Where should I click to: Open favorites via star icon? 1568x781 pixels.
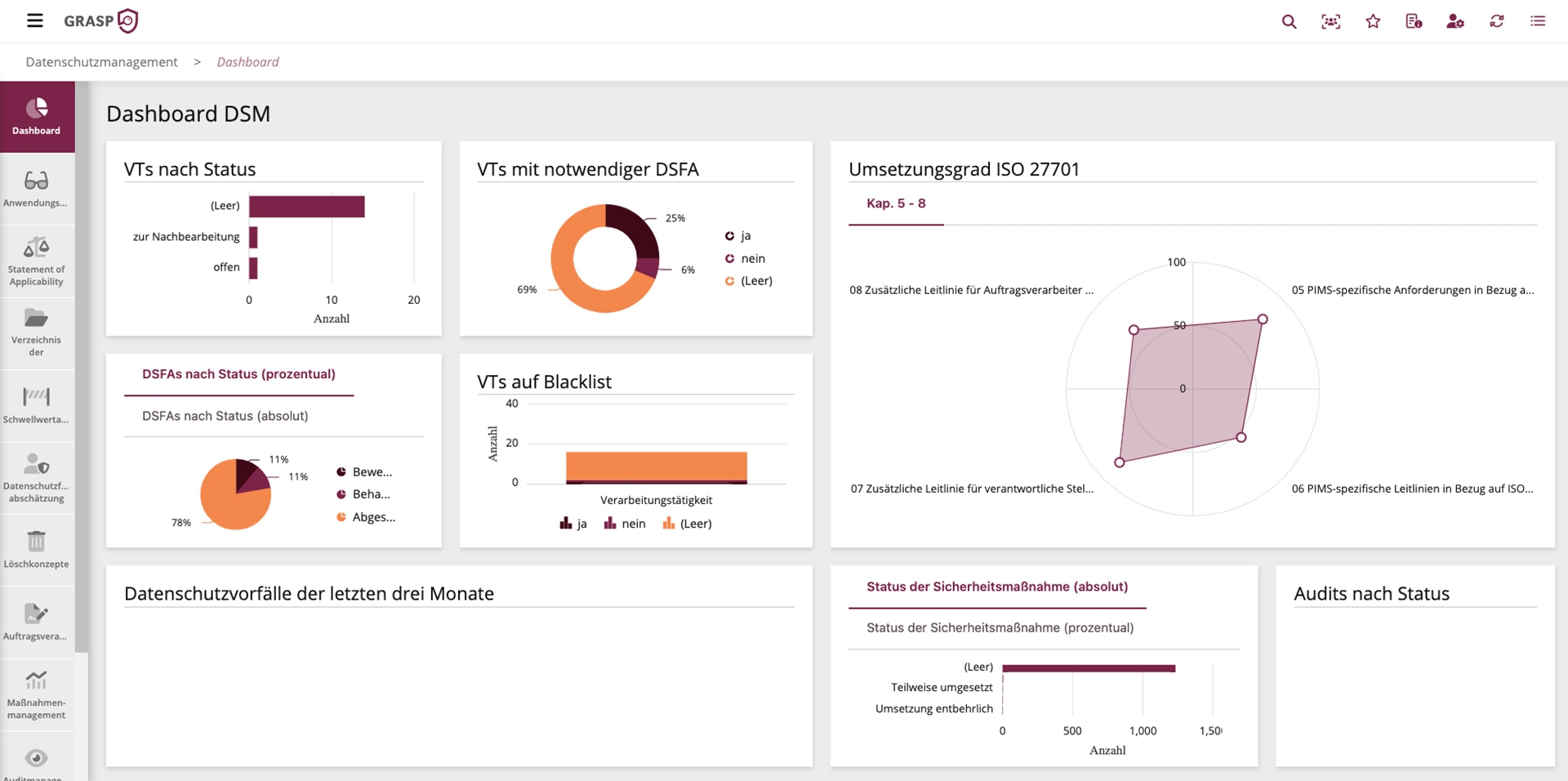1373,21
